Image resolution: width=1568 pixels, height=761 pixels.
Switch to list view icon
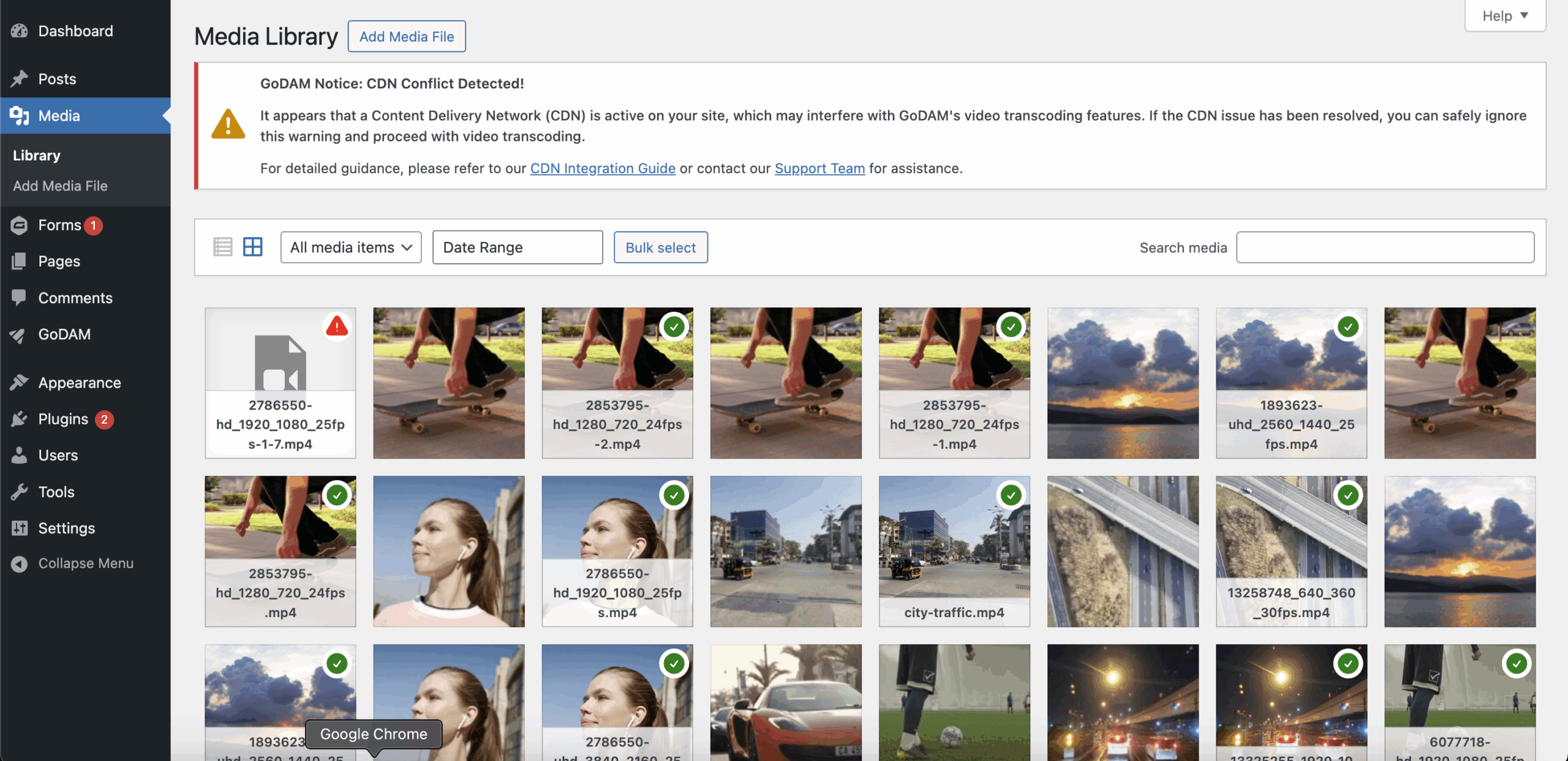[x=222, y=247]
